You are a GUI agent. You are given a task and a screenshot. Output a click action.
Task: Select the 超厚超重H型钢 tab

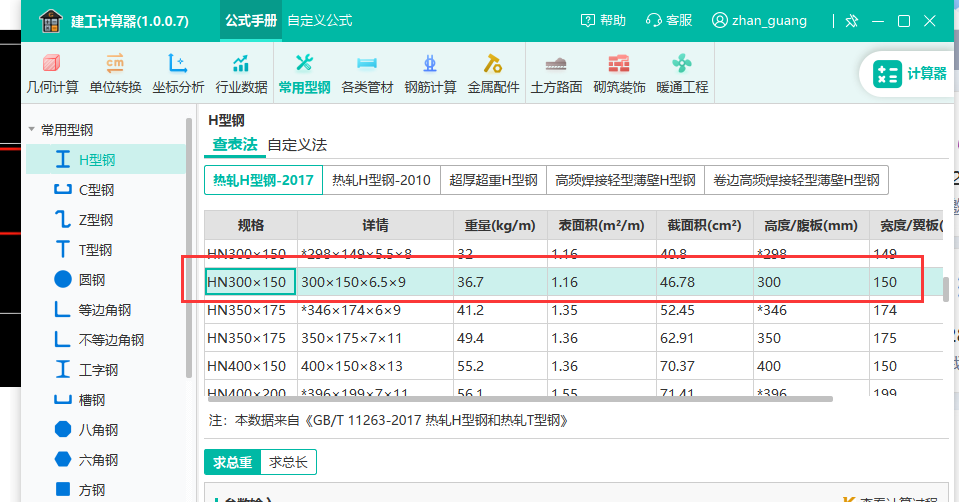coord(493,180)
